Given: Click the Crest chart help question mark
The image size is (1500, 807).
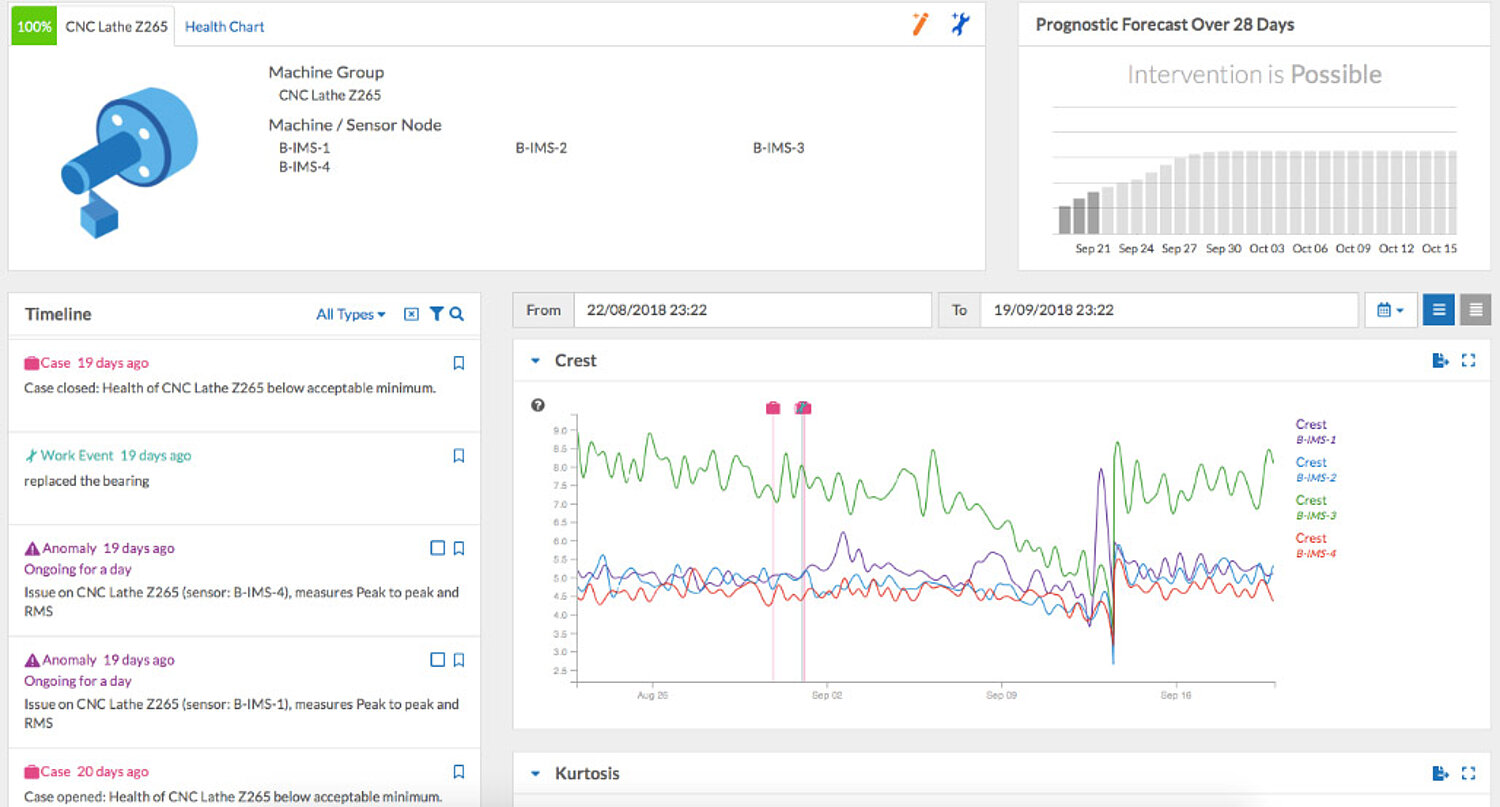Looking at the screenshot, I should pyautogui.click(x=538, y=405).
